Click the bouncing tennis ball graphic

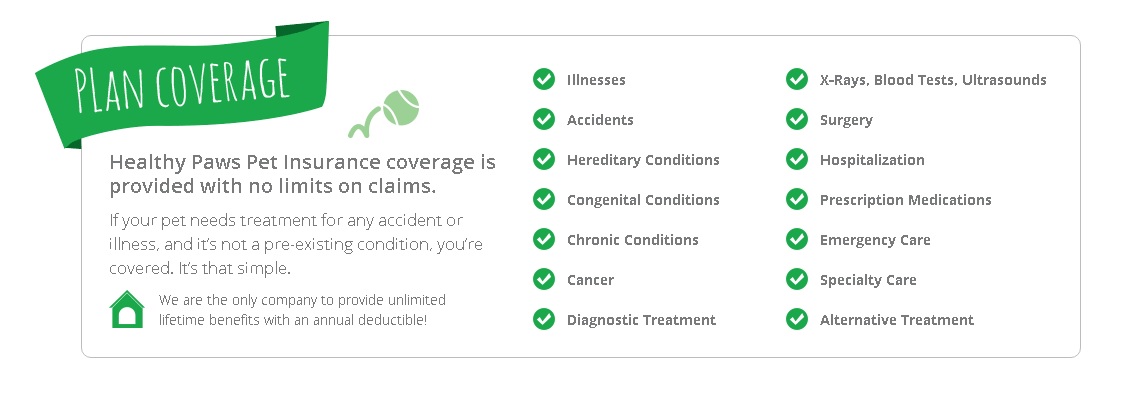tap(384, 113)
